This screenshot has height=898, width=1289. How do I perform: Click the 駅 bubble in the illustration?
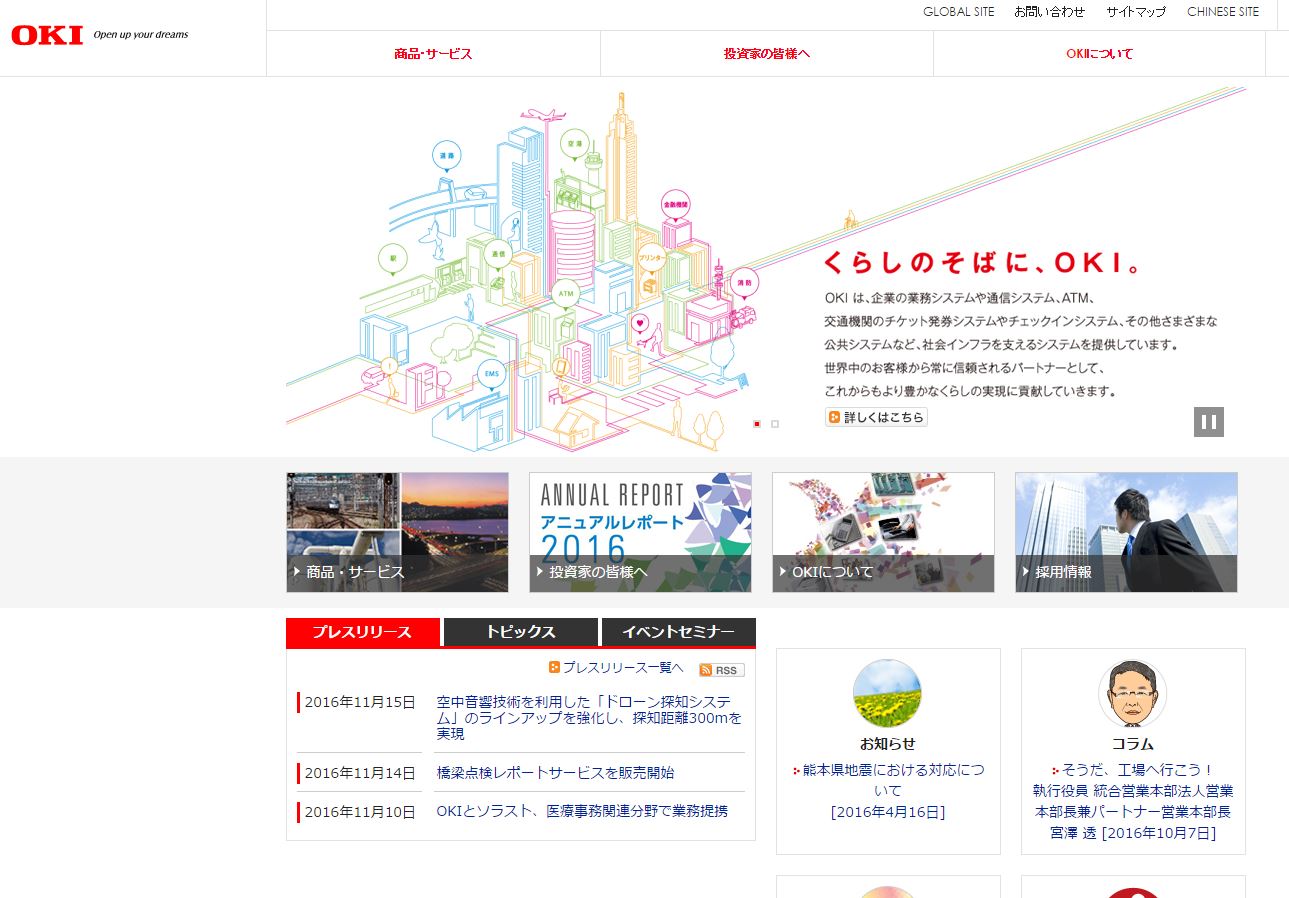click(393, 258)
